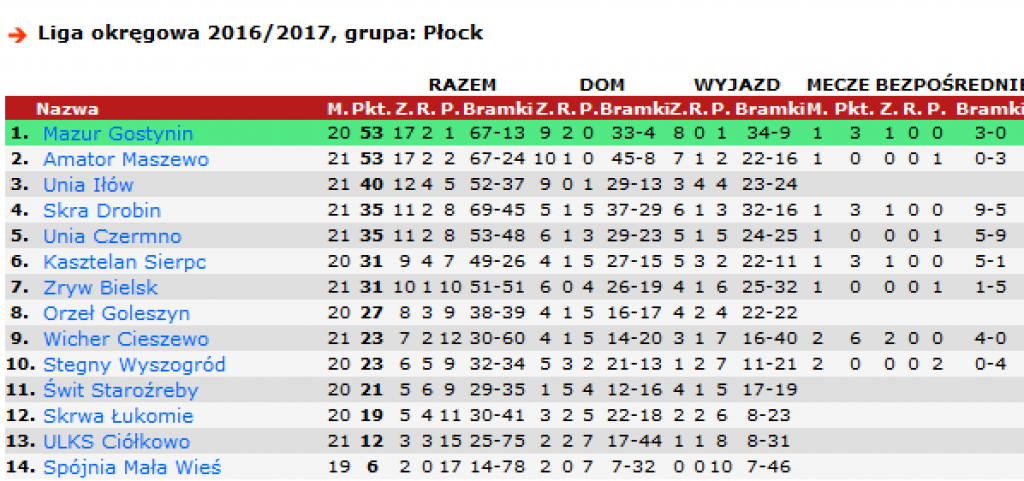Viewport: 1024px width, 481px height.
Task: Open the Amator Maszewo team link
Action: pos(126,159)
